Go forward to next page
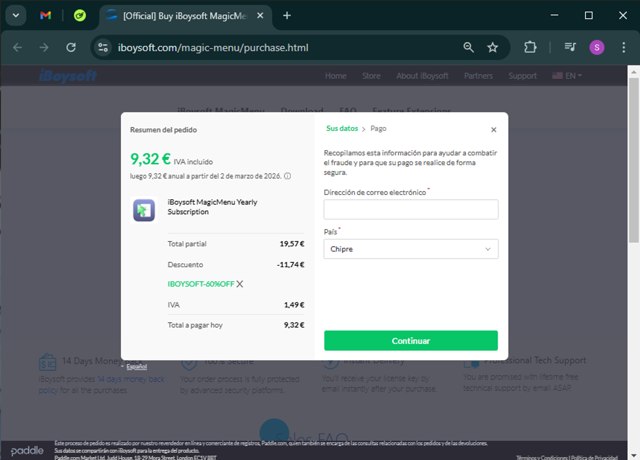The image size is (640, 460). tap(44, 48)
